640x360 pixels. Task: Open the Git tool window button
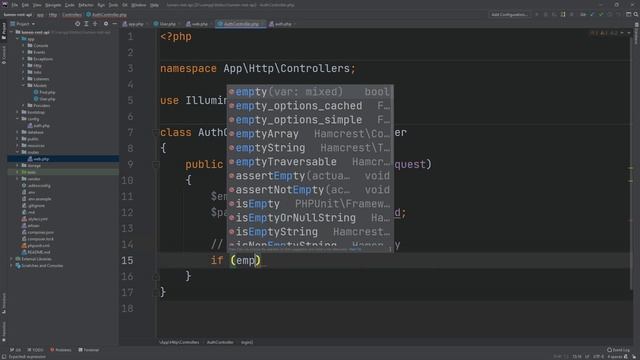[15, 350]
